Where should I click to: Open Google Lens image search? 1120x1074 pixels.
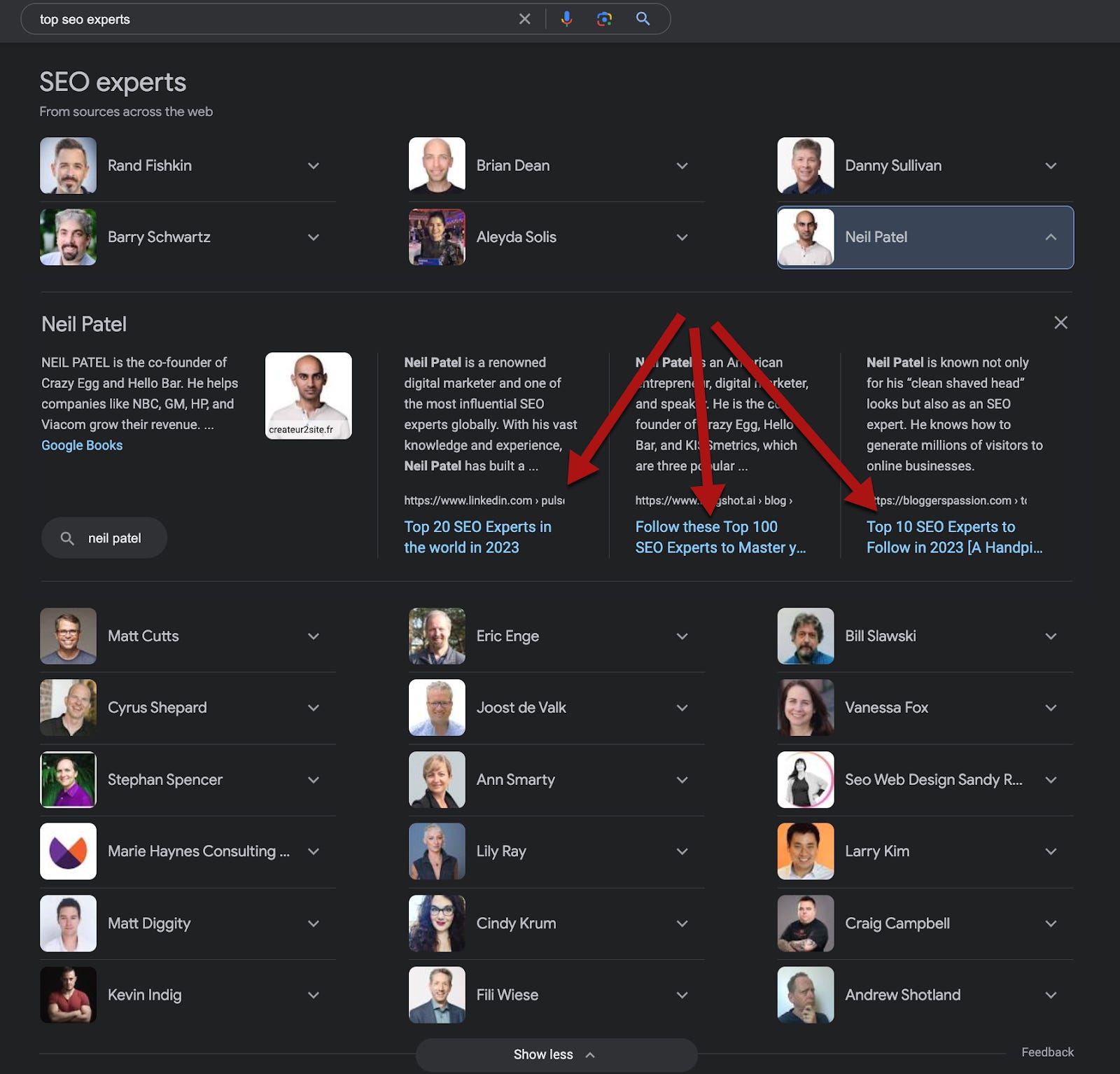(x=605, y=19)
